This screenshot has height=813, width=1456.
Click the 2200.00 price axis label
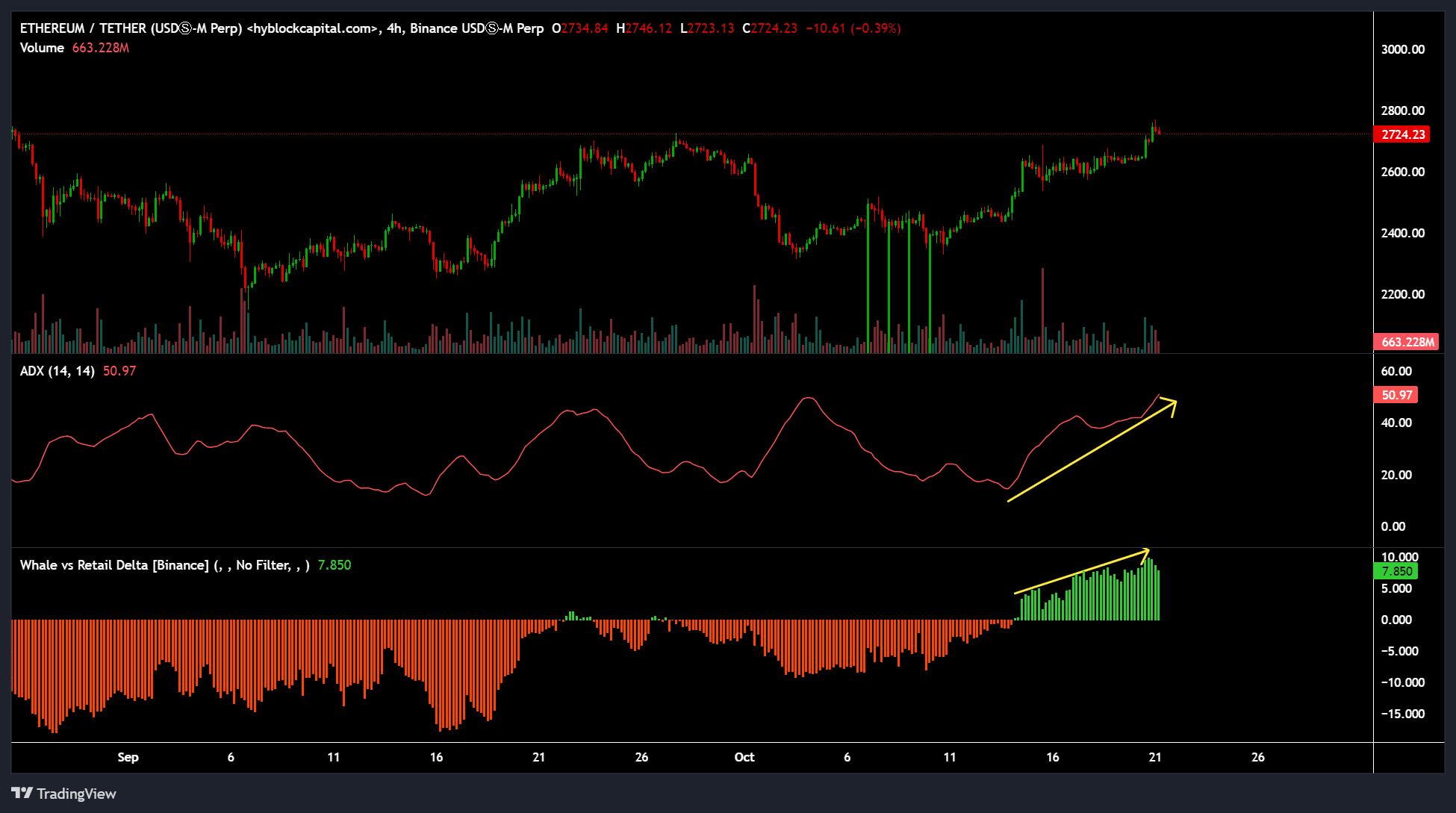tap(1403, 294)
